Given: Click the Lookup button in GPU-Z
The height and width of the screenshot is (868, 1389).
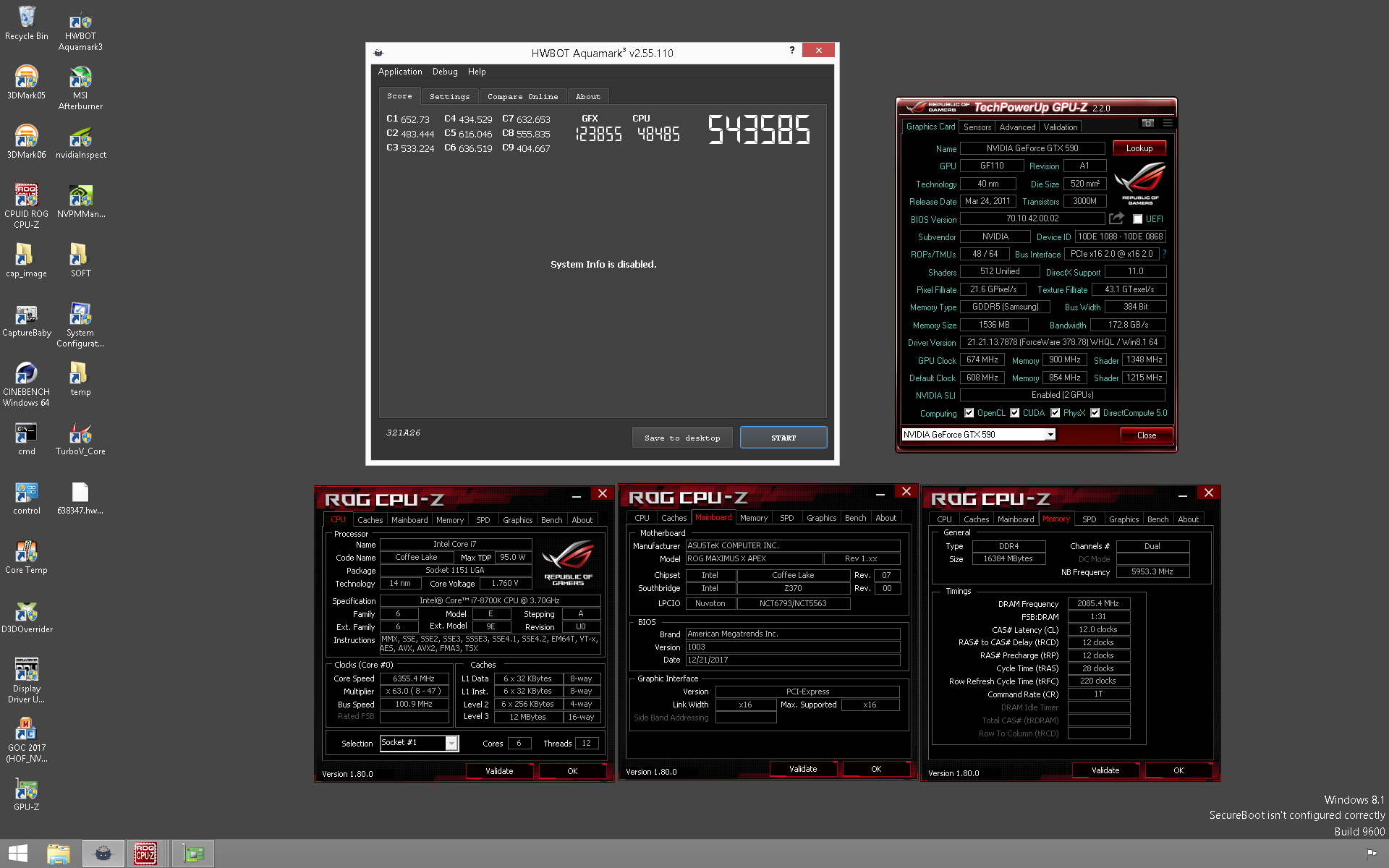Looking at the screenshot, I should [x=1139, y=148].
